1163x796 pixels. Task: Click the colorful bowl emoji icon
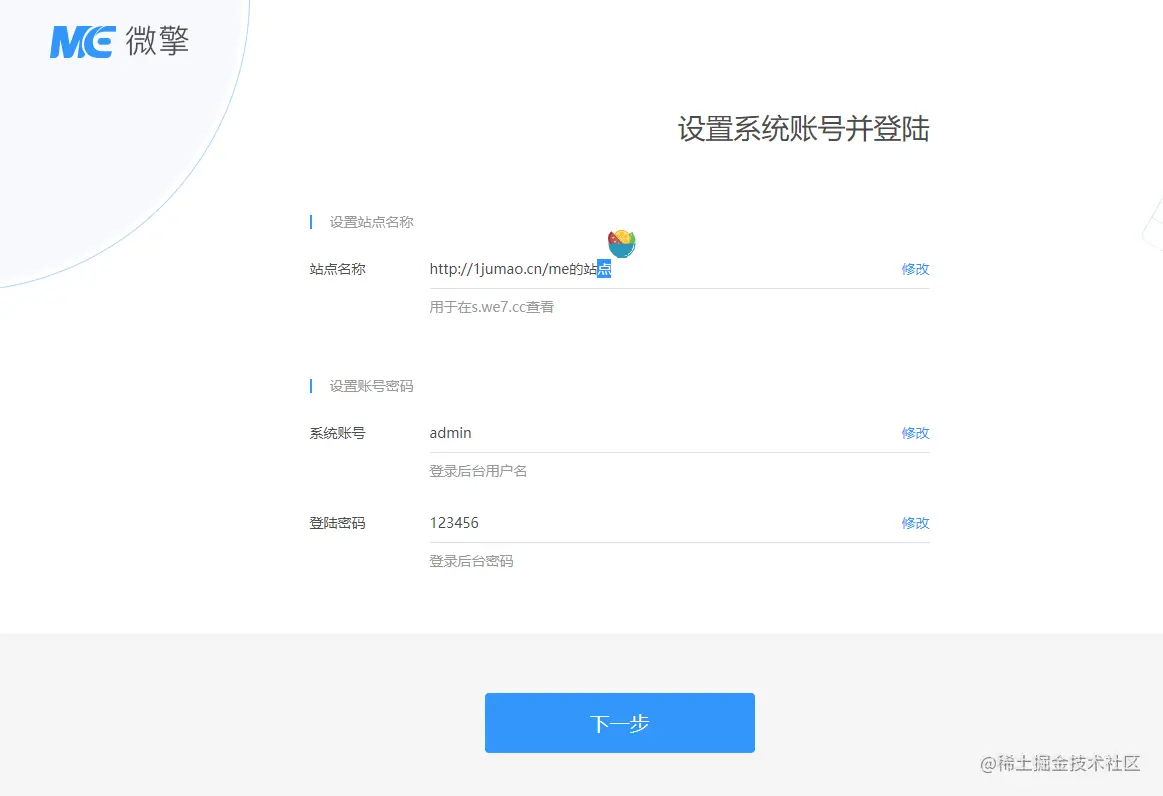click(x=622, y=243)
